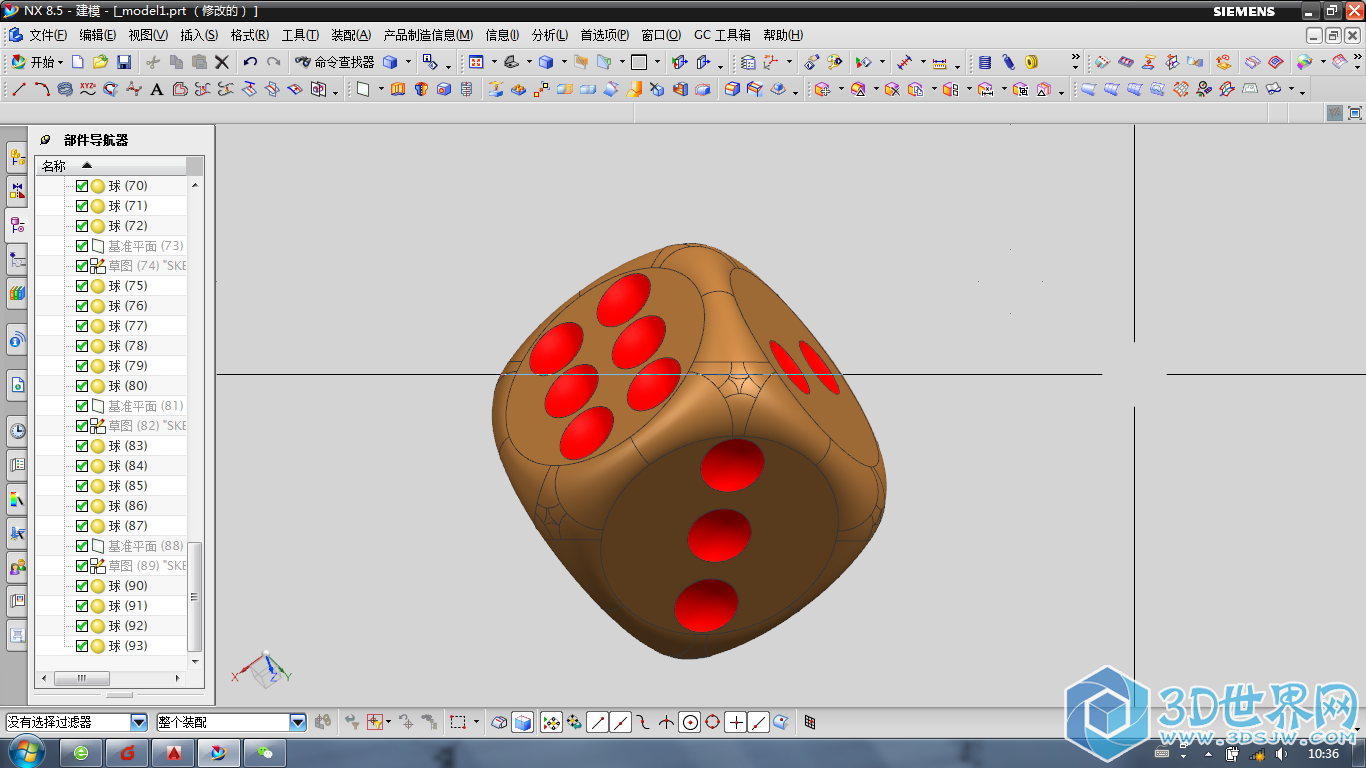Click the Delete X icon in toolbar
The width and height of the screenshot is (1366, 768).
click(x=222, y=62)
